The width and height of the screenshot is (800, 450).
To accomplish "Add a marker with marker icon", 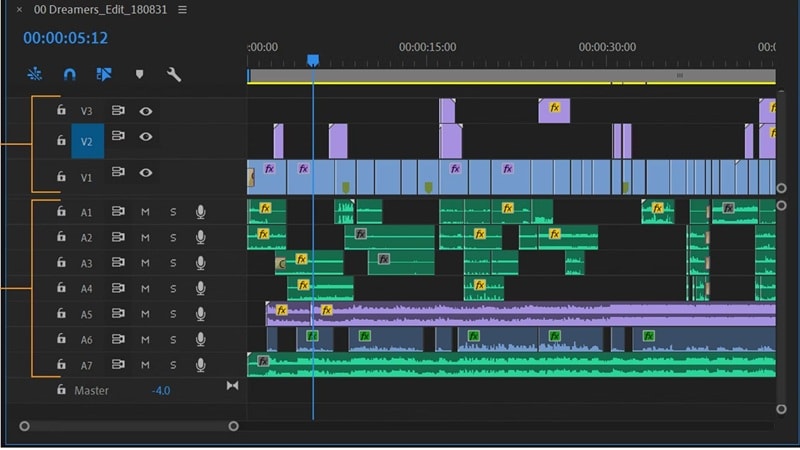I will 139,74.
